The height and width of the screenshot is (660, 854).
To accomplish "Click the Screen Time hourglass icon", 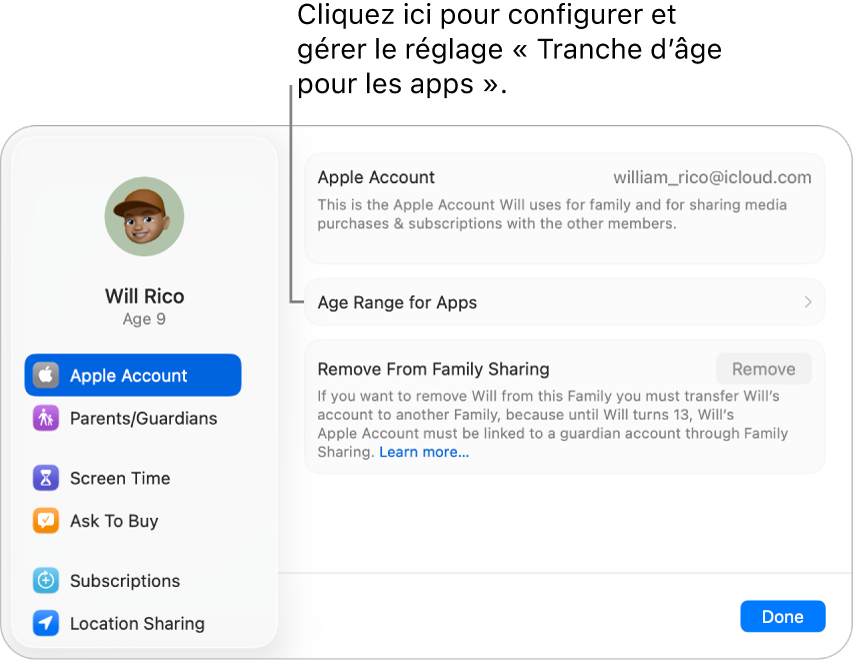I will tap(46, 478).
